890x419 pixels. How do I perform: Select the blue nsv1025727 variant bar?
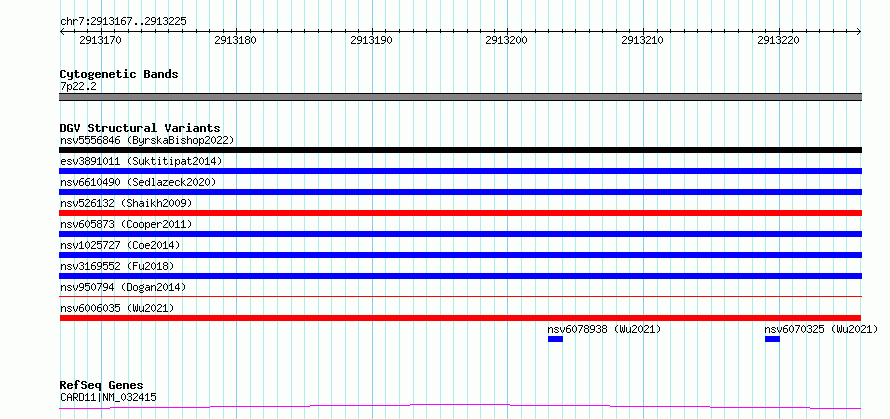460,255
